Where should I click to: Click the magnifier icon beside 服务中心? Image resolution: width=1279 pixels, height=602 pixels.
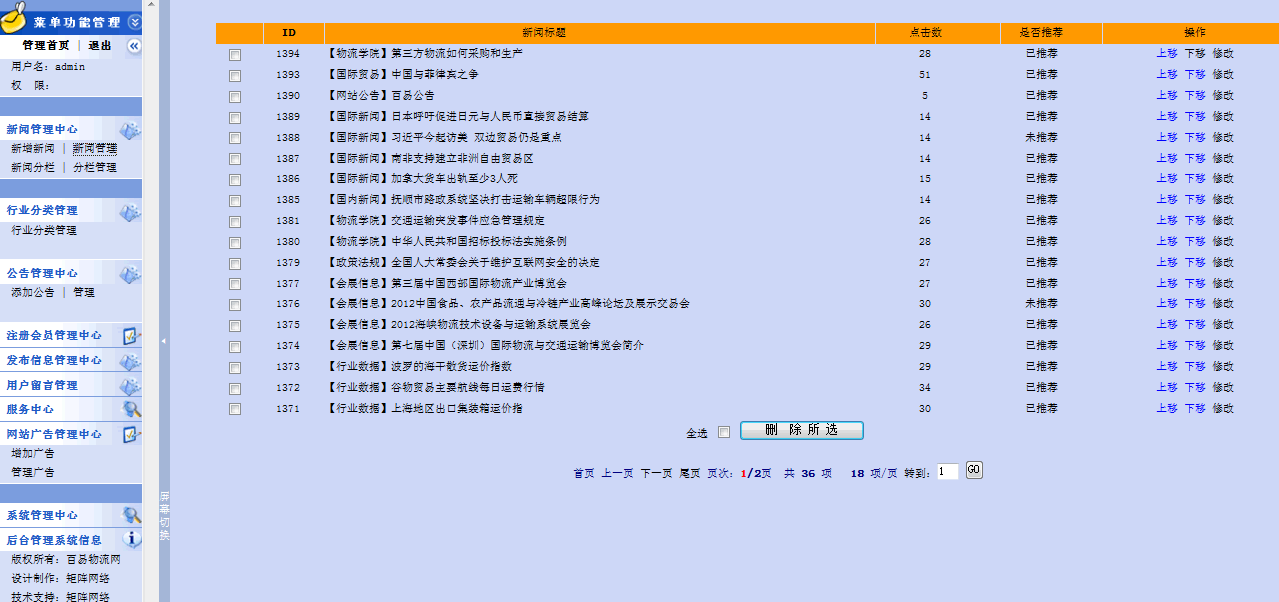tap(131, 409)
